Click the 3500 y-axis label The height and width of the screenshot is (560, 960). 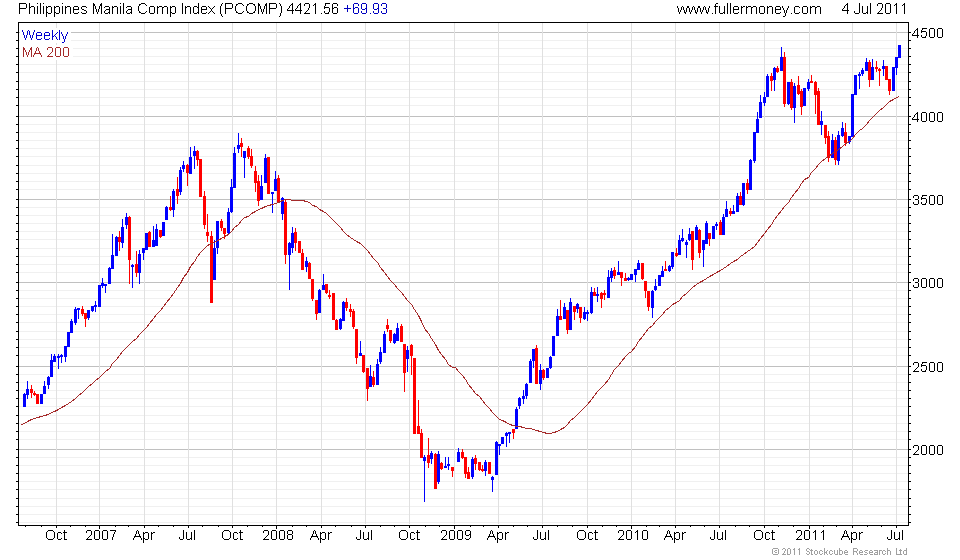point(928,200)
